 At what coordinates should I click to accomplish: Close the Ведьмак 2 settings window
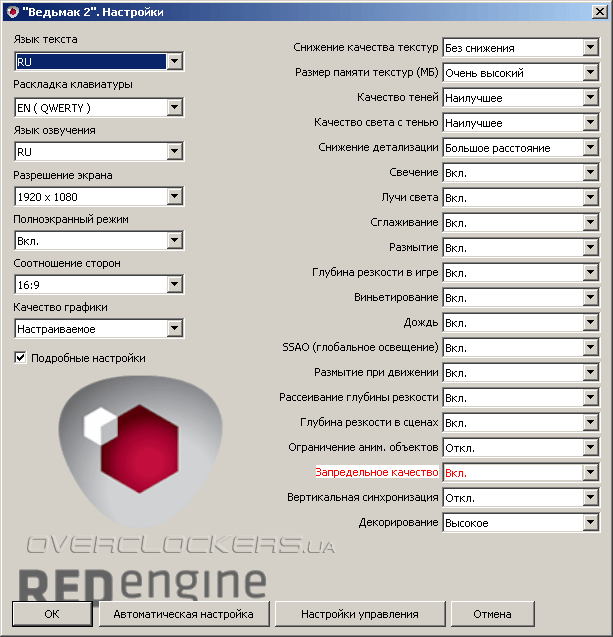(600, 11)
